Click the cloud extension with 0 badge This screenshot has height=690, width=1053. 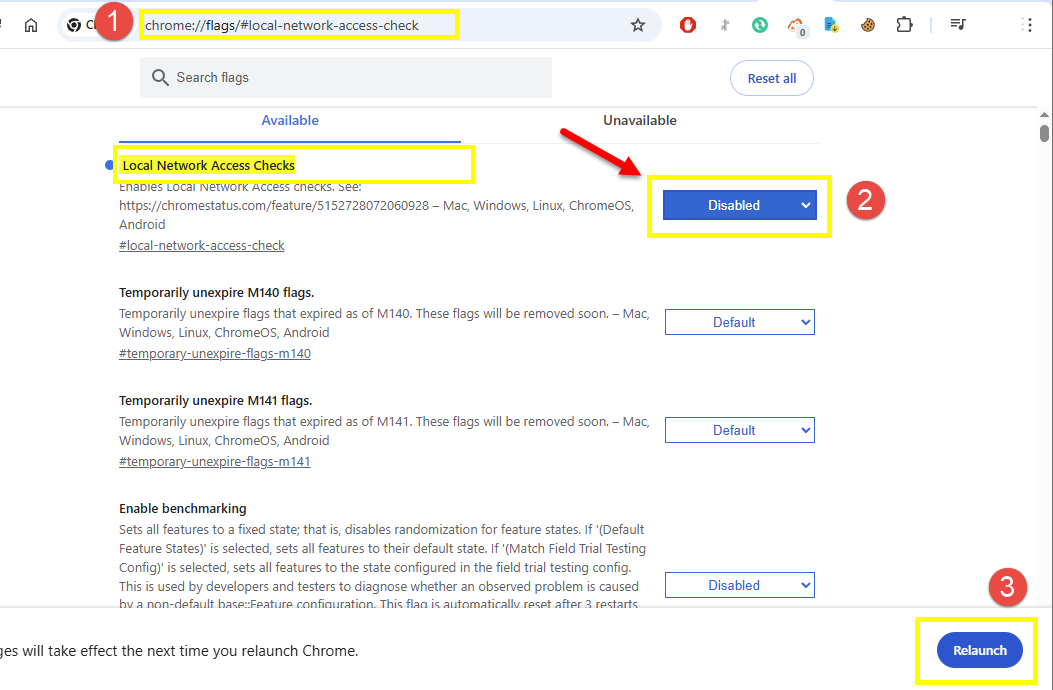796,26
